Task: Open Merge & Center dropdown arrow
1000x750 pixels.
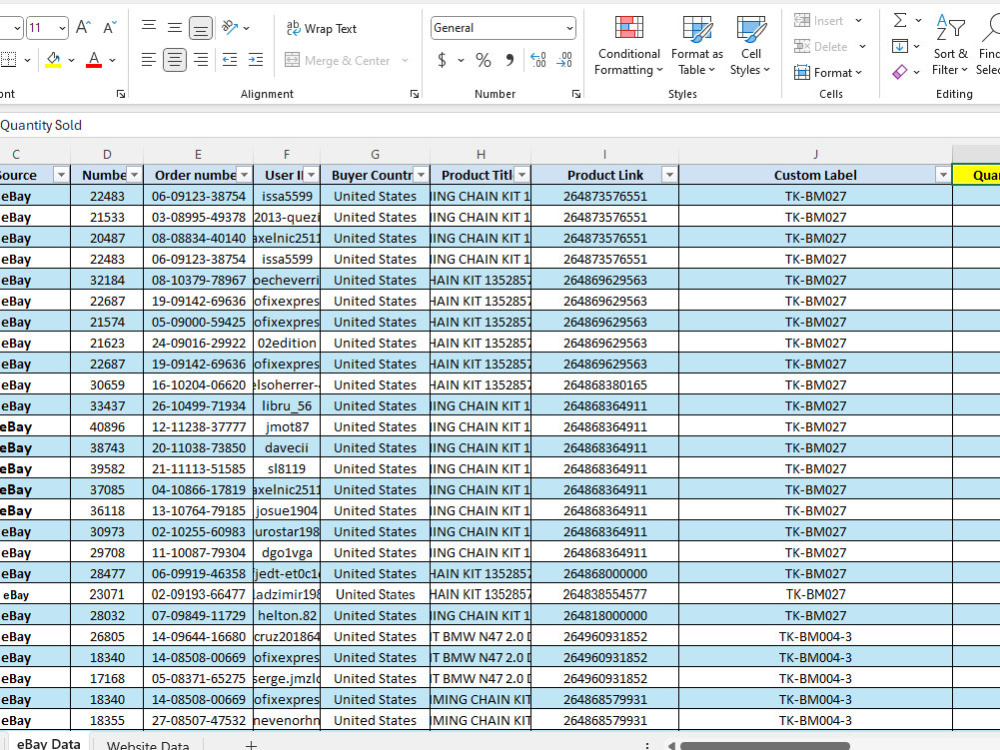Action: tap(405, 61)
